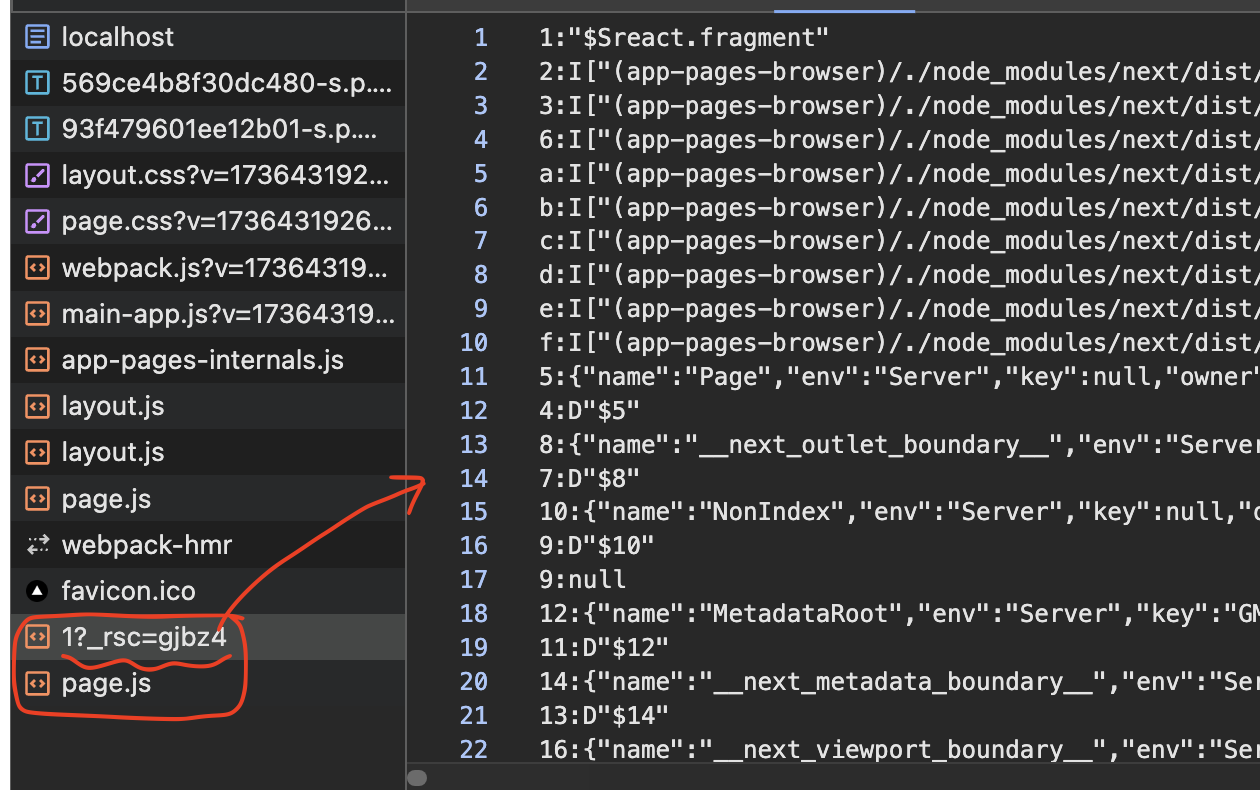
Task: Click line number 10 in the gutter
Action: (x=474, y=343)
